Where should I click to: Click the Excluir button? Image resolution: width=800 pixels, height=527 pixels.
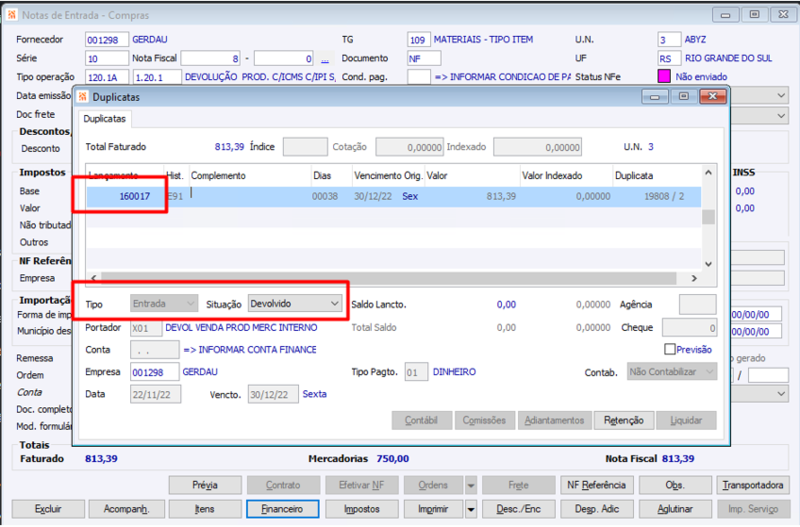pos(48,509)
